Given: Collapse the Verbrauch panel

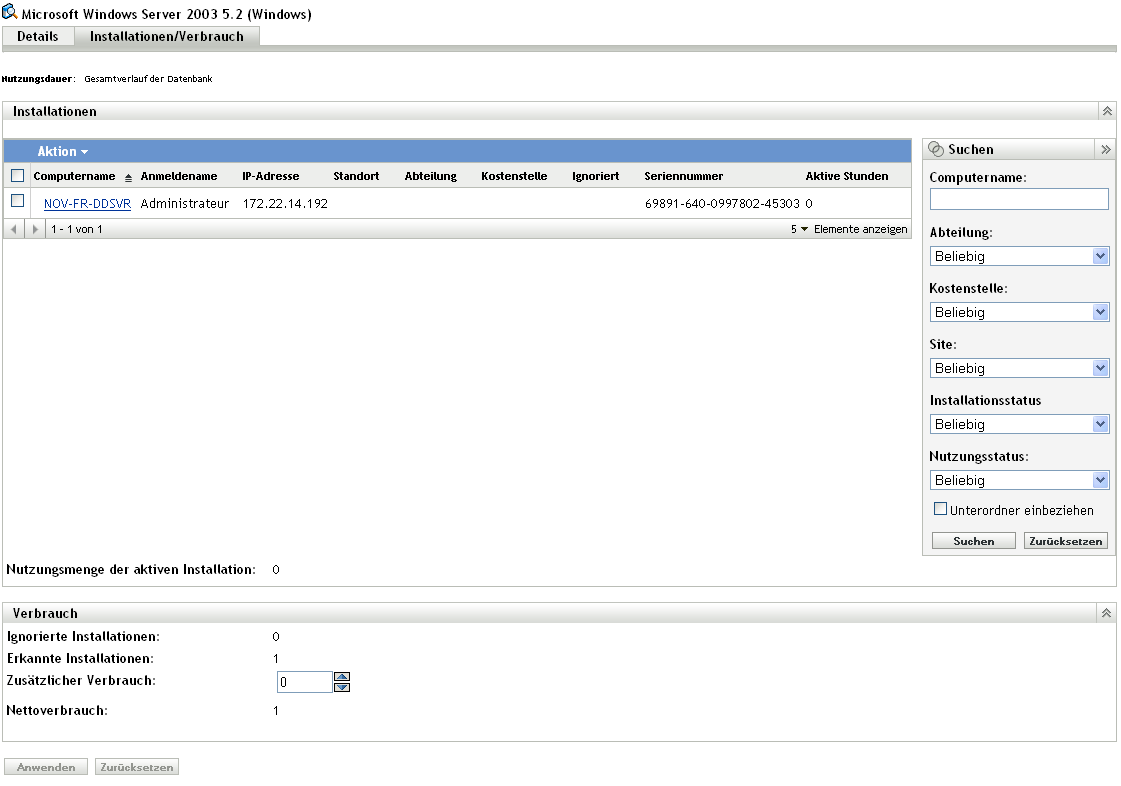Looking at the screenshot, I should tap(1106, 613).
